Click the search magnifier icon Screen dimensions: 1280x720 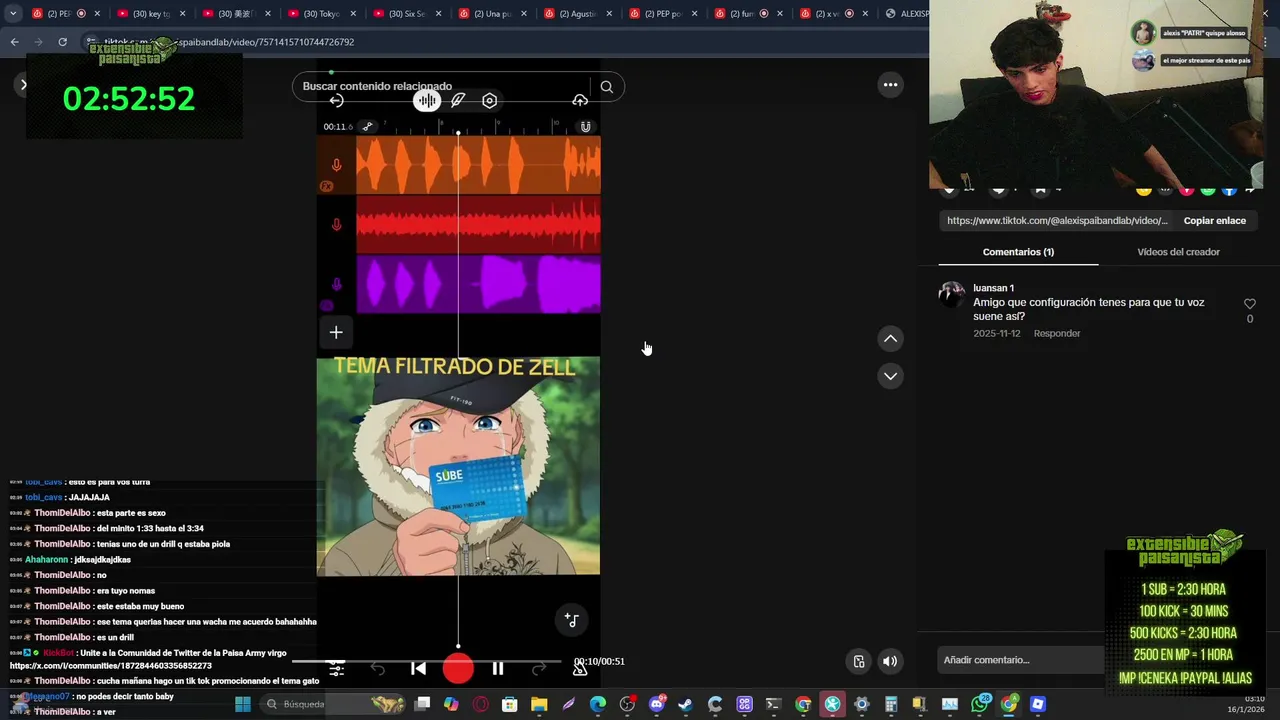[606, 86]
